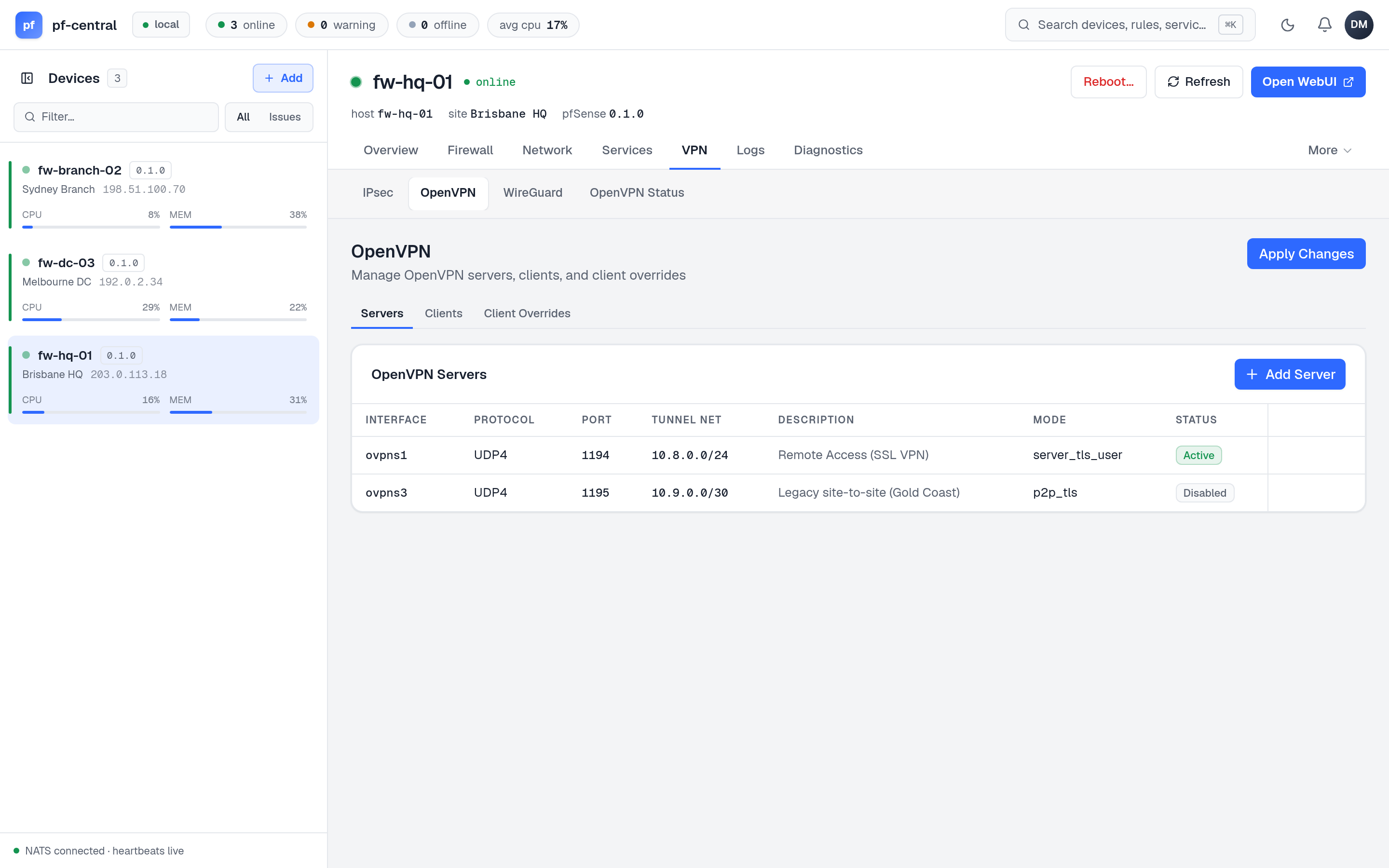Add a new device
The height and width of the screenshot is (868, 1389).
pos(283,78)
